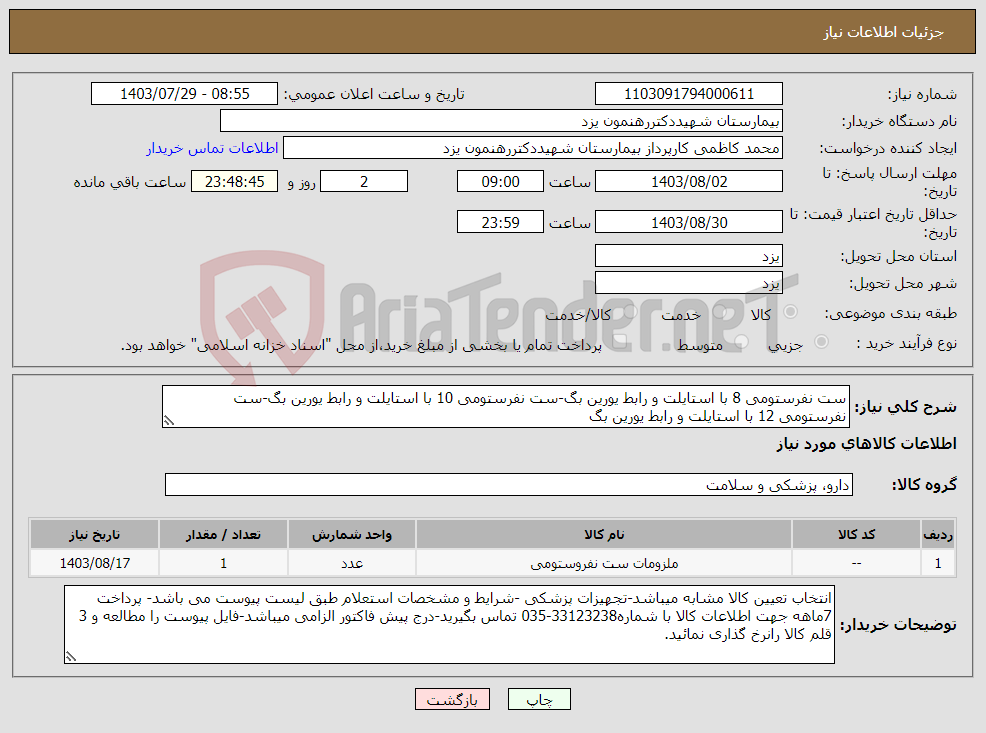Click the ردیف column header
The height and width of the screenshot is (733, 986).
pos(938,534)
